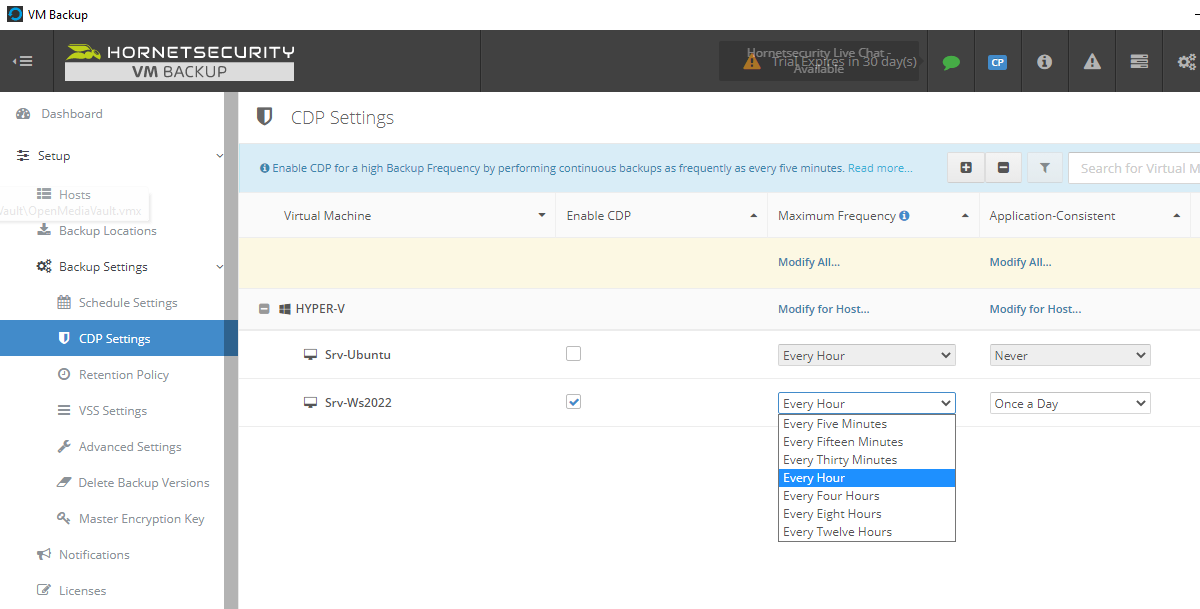
Task: Click the Srv-Ubuntu monitor icon
Action: point(311,355)
